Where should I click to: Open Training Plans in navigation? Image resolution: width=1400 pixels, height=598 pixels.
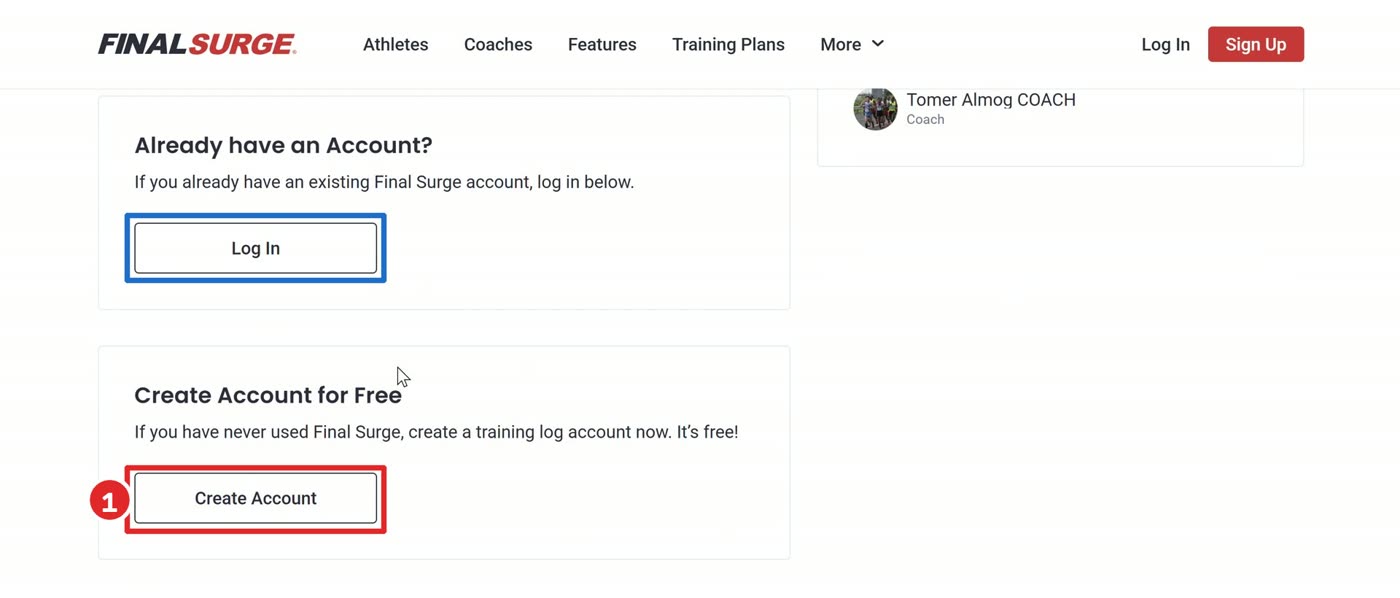tap(728, 45)
